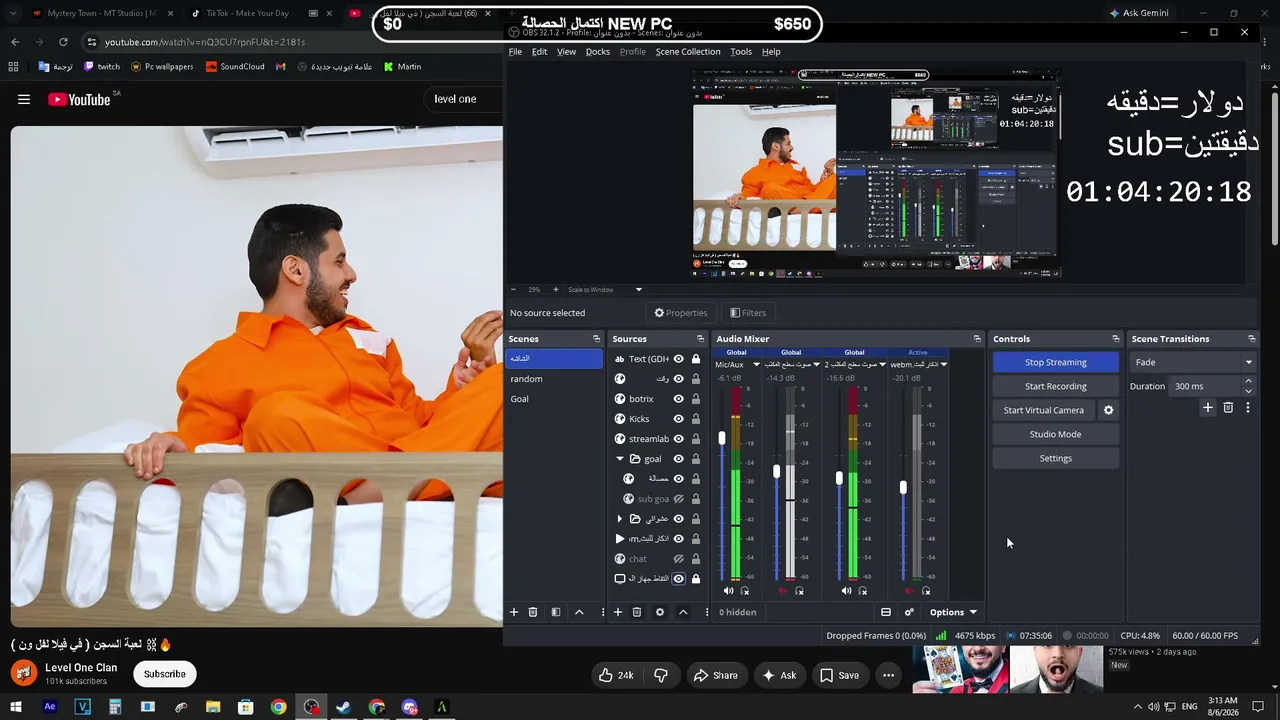Pop out the Sources dock icon
This screenshot has width=1280, height=720.
coord(700,339)
